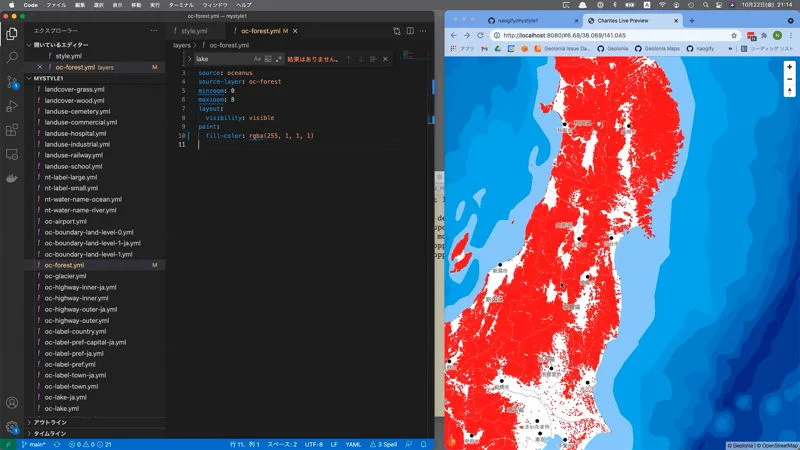Close the find widget
Screen dimensions: 800x450
(386, 59)
